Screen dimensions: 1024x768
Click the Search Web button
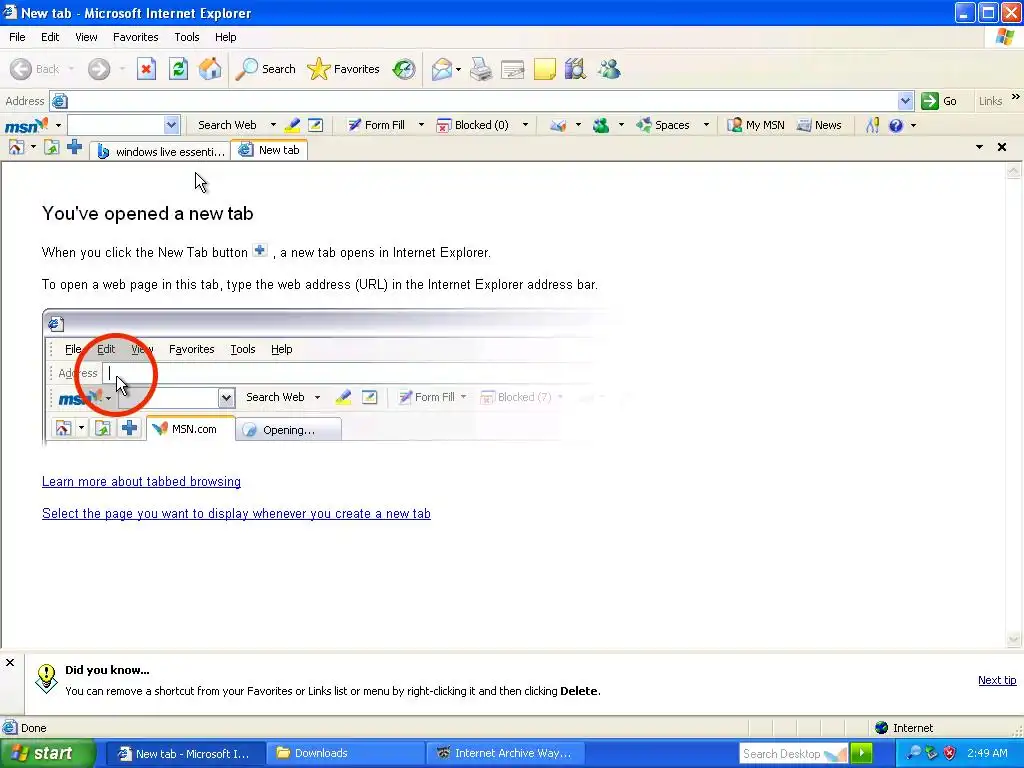227,125
